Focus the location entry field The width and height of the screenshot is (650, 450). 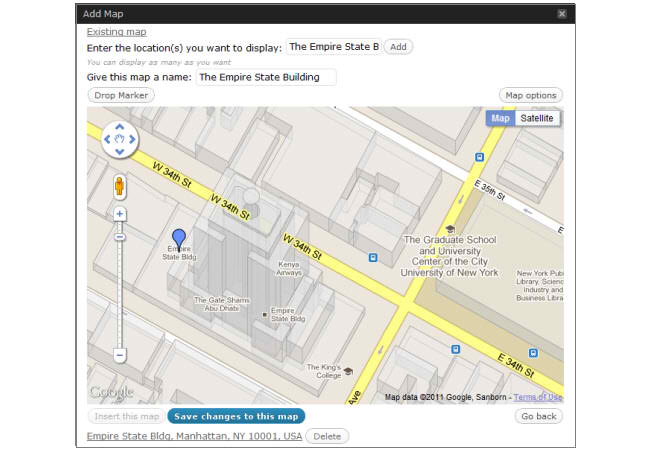tap(334, 47)
